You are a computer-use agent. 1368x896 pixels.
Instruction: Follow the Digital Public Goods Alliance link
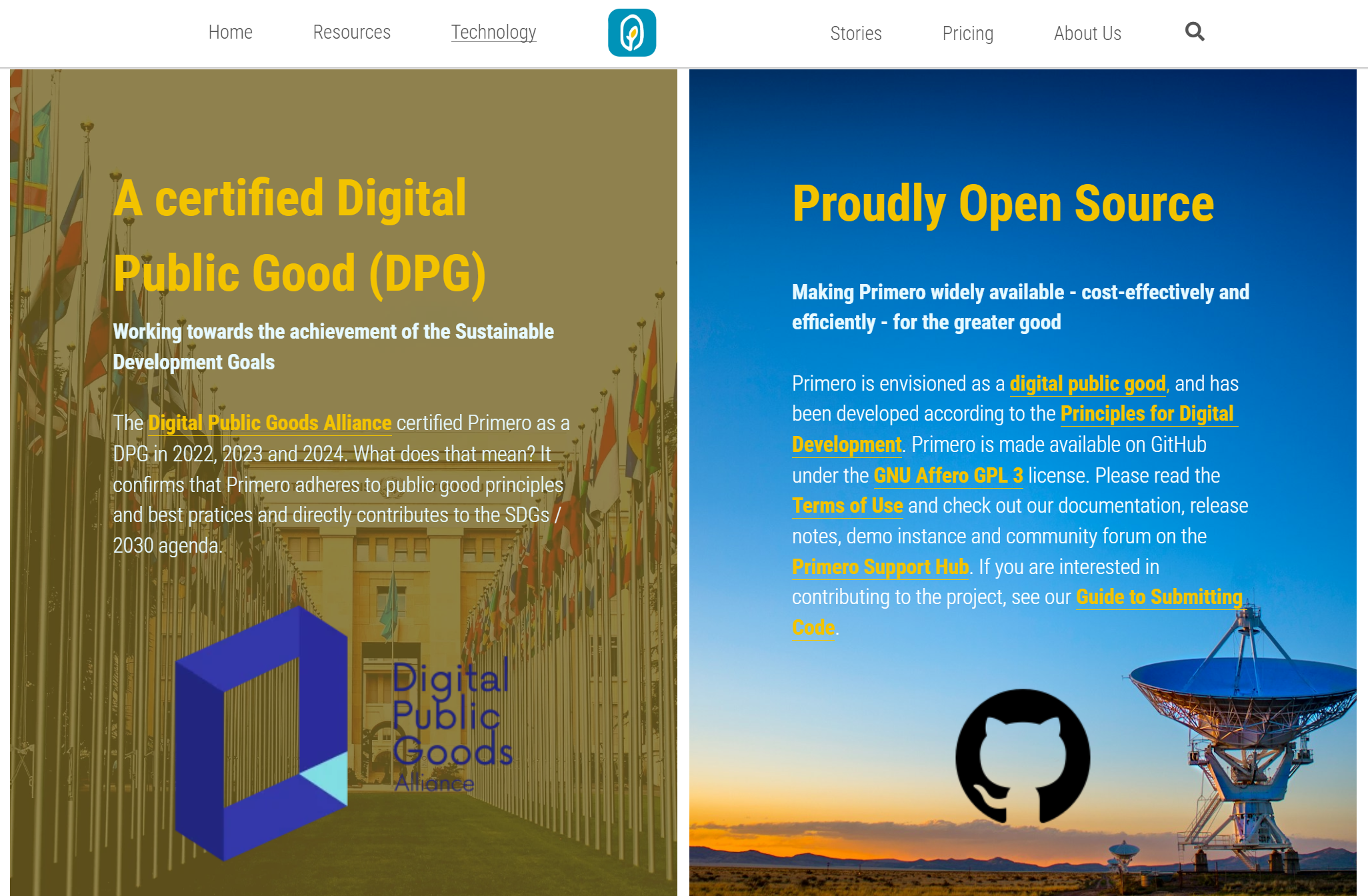tap(269, 423)
